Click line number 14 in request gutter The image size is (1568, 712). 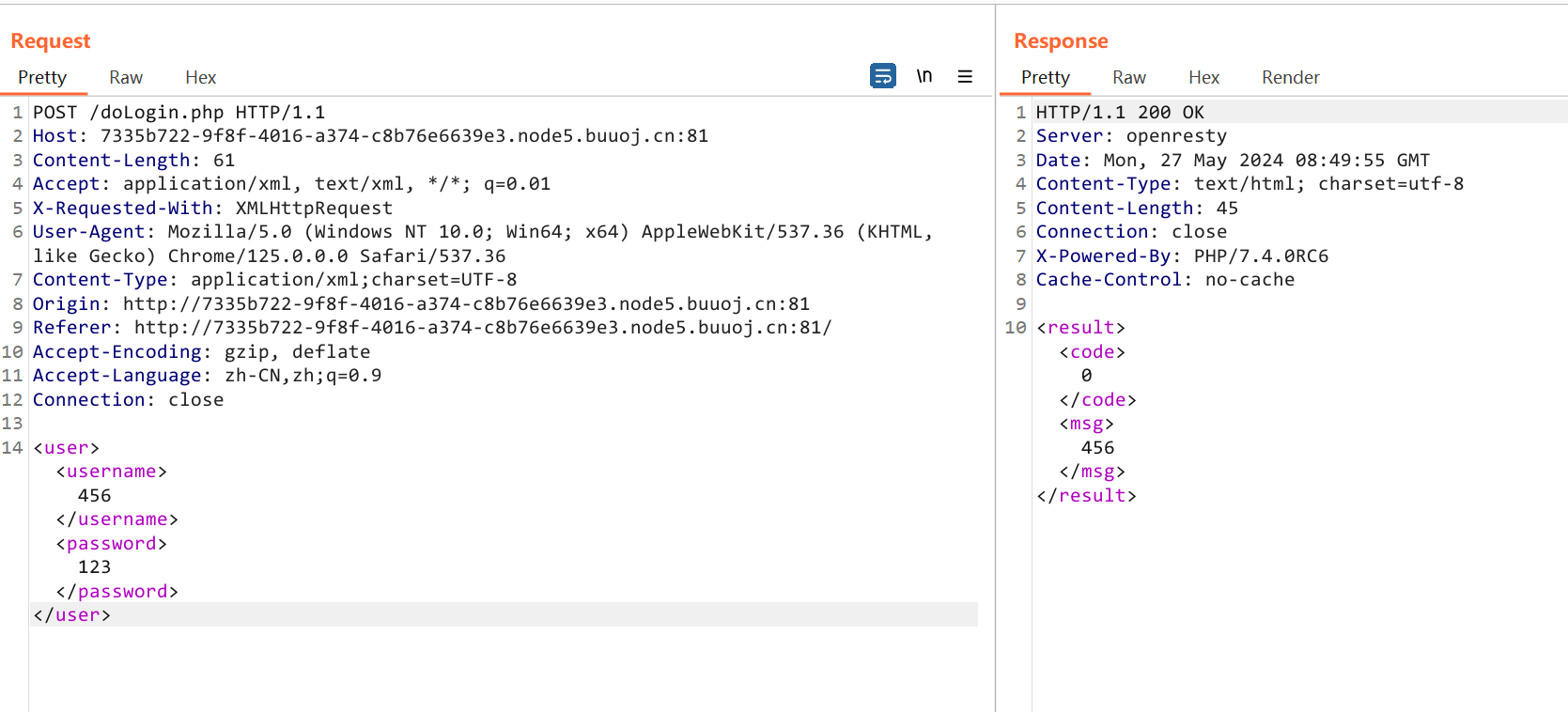coord(12,447)
